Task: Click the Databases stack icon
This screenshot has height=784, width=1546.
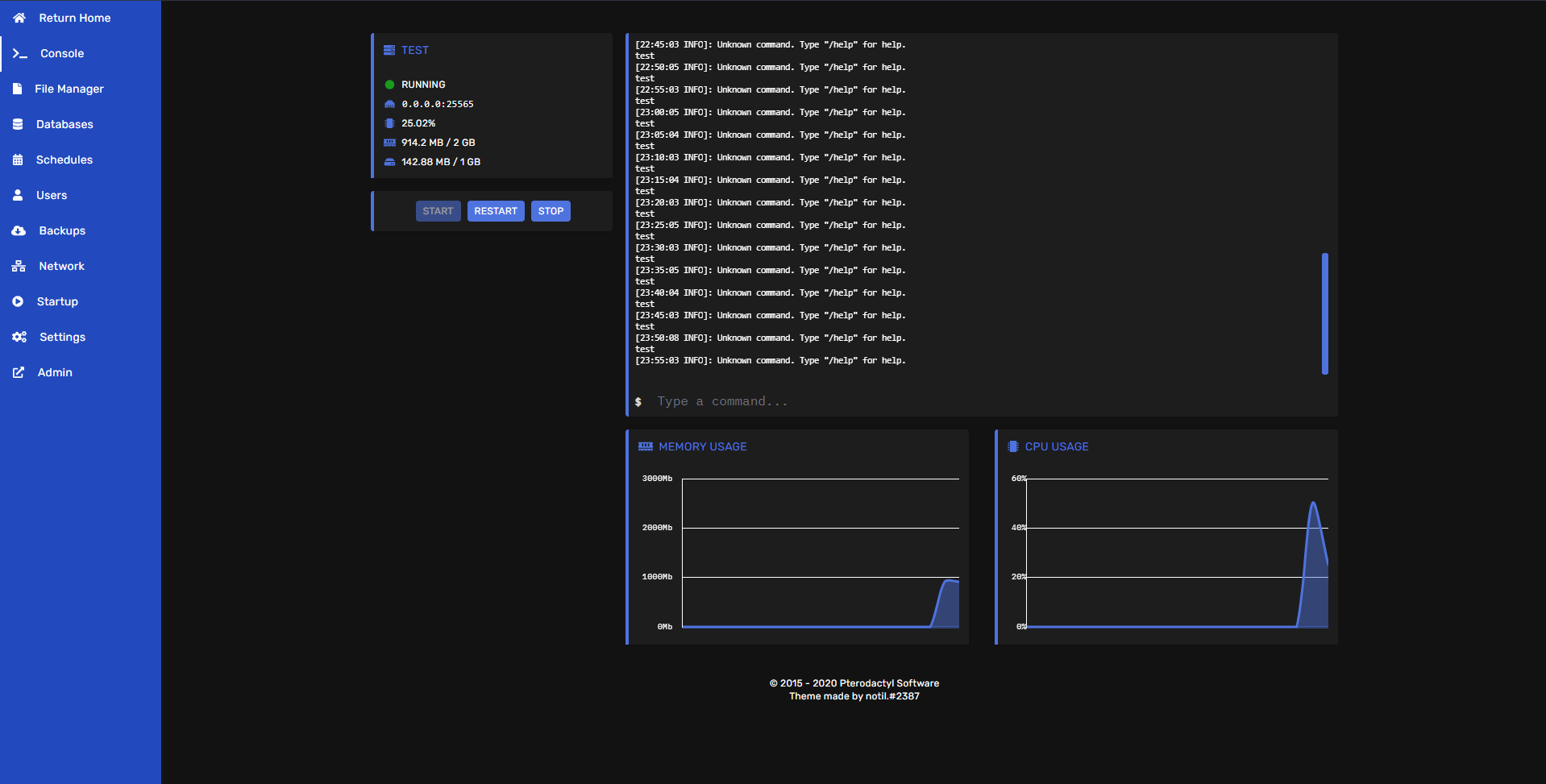Action: pyautogui.click(x=18, y=124)
